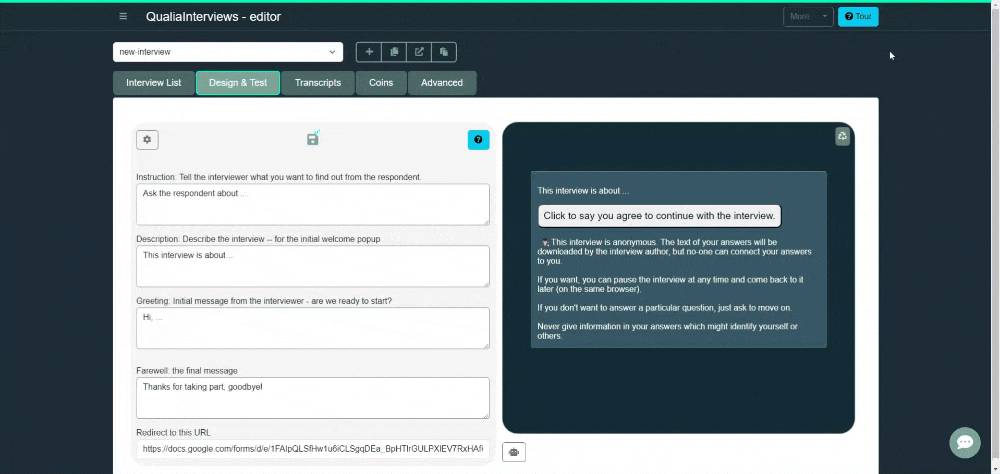Click the 'Redirect to this URL' label

tap(173, 433)
